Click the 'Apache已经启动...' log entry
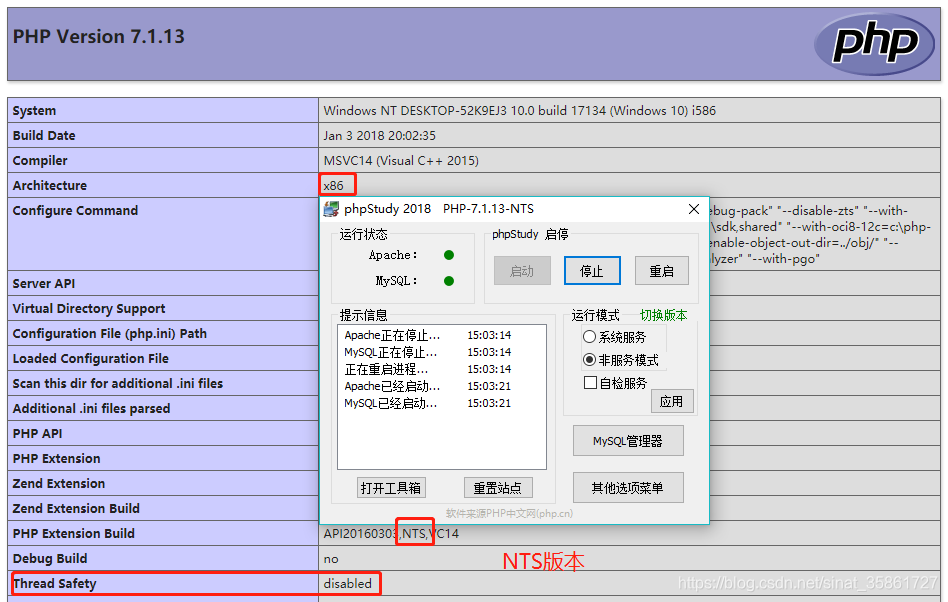Viewport: 948px width, 602px height. click(392, 386)
